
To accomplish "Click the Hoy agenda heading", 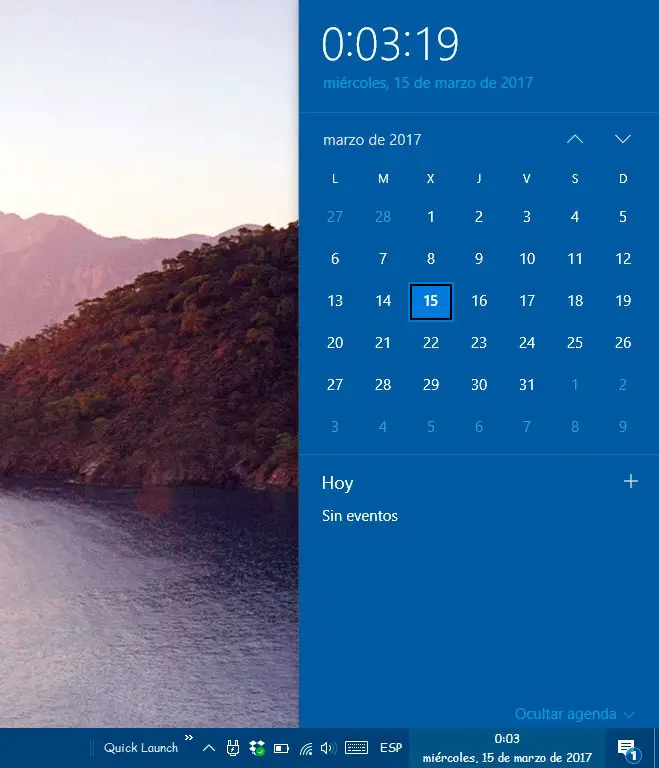I will [x=338, y=483].
